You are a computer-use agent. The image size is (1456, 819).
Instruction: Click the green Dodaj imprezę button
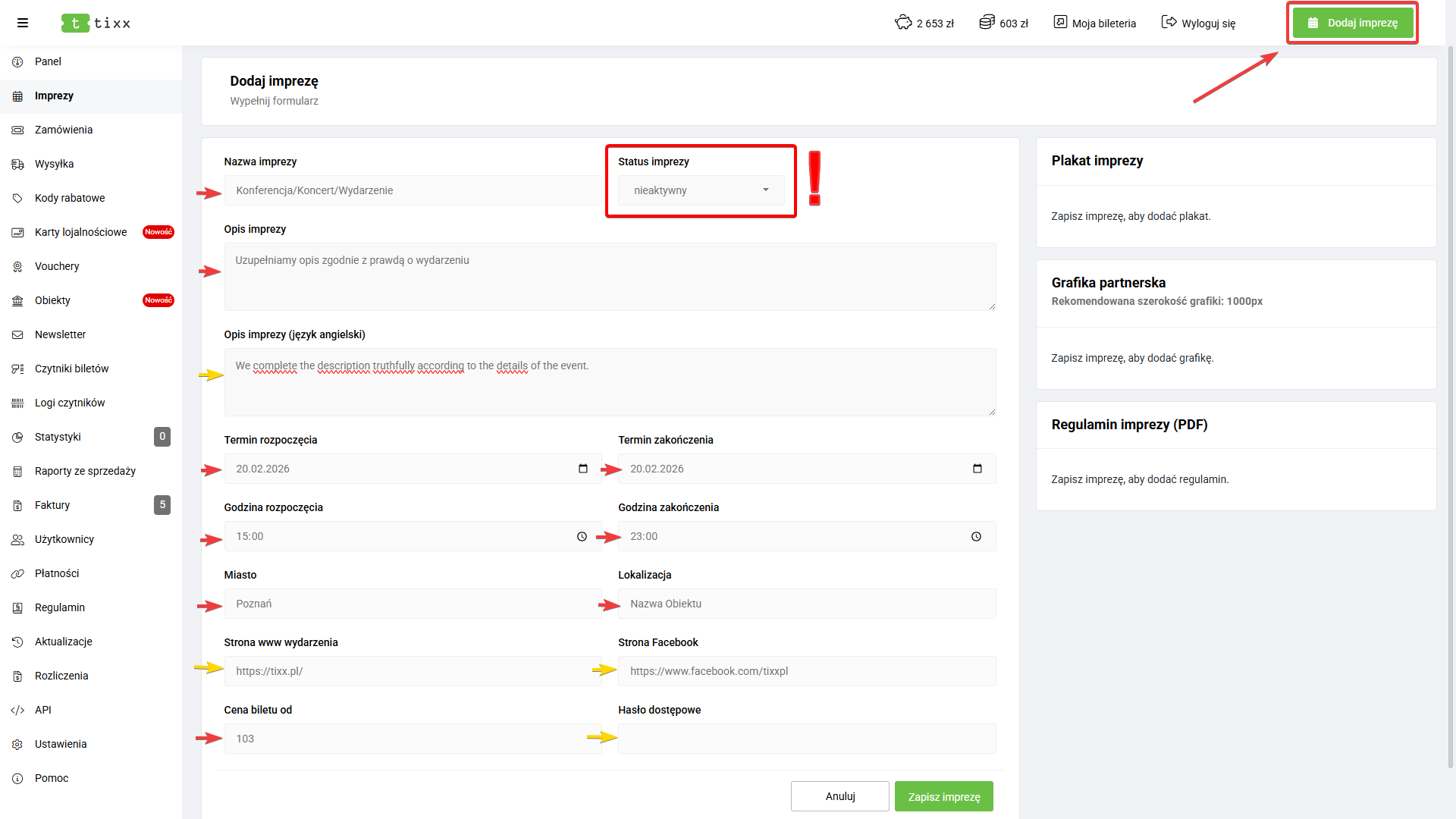point(1353,23)
